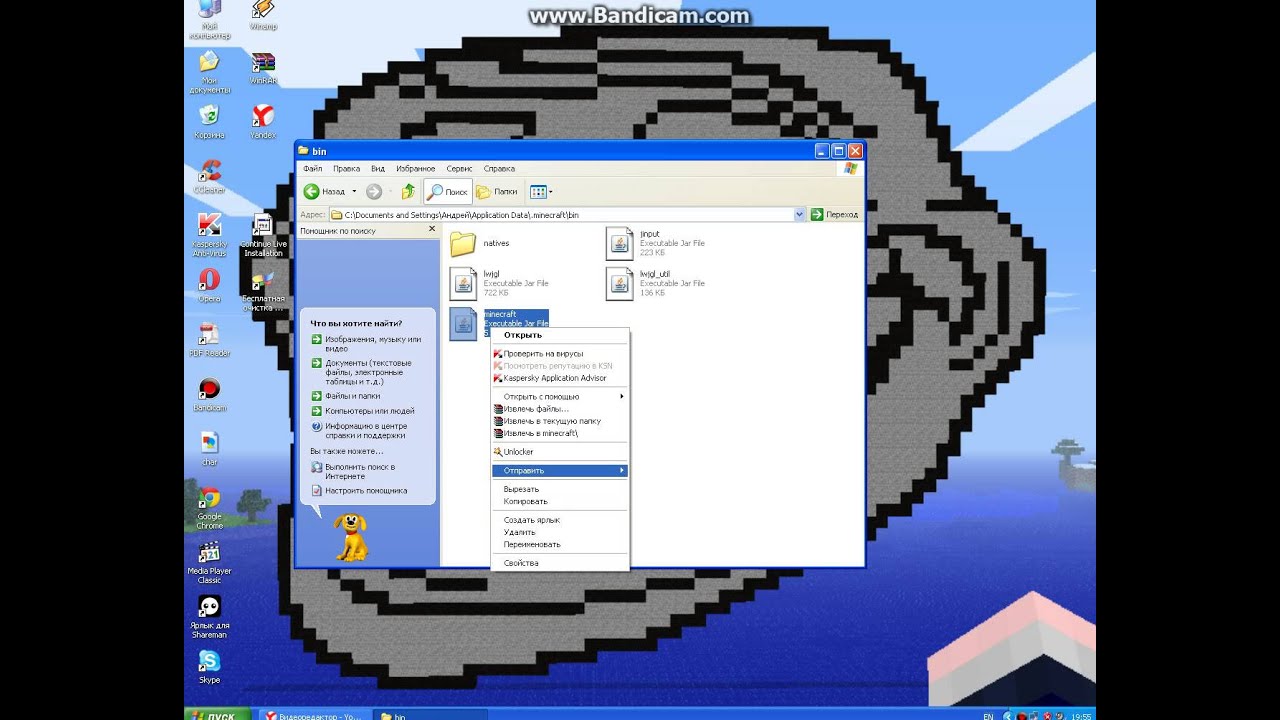Choose Вырезать in context menu
This screenshot has height=720, width=1280.
[560, 489]
